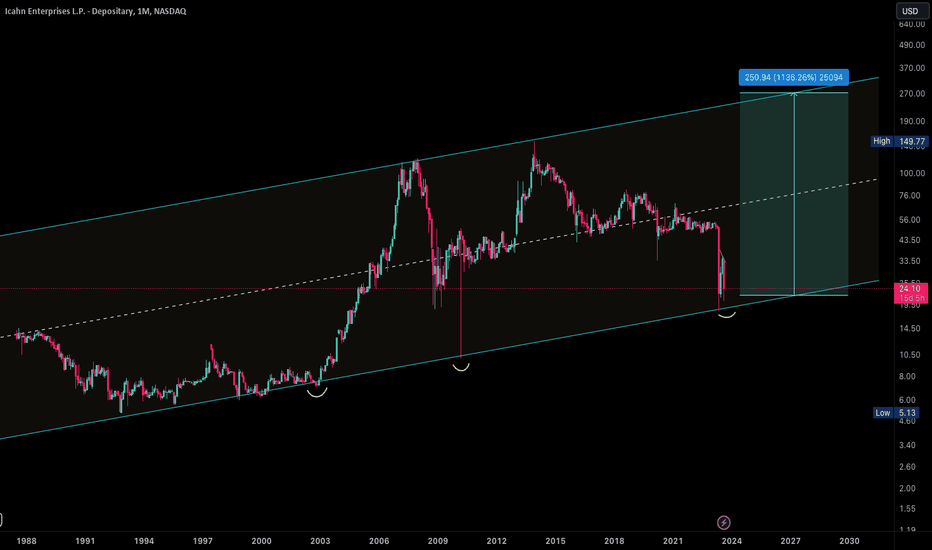Click the 190.00 price scale label

[912, 121]
